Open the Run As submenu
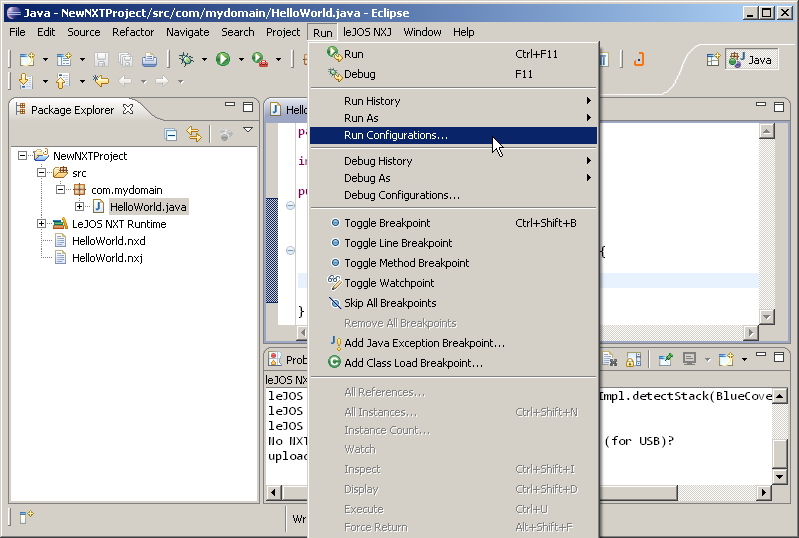 click(x=454, y=118)
